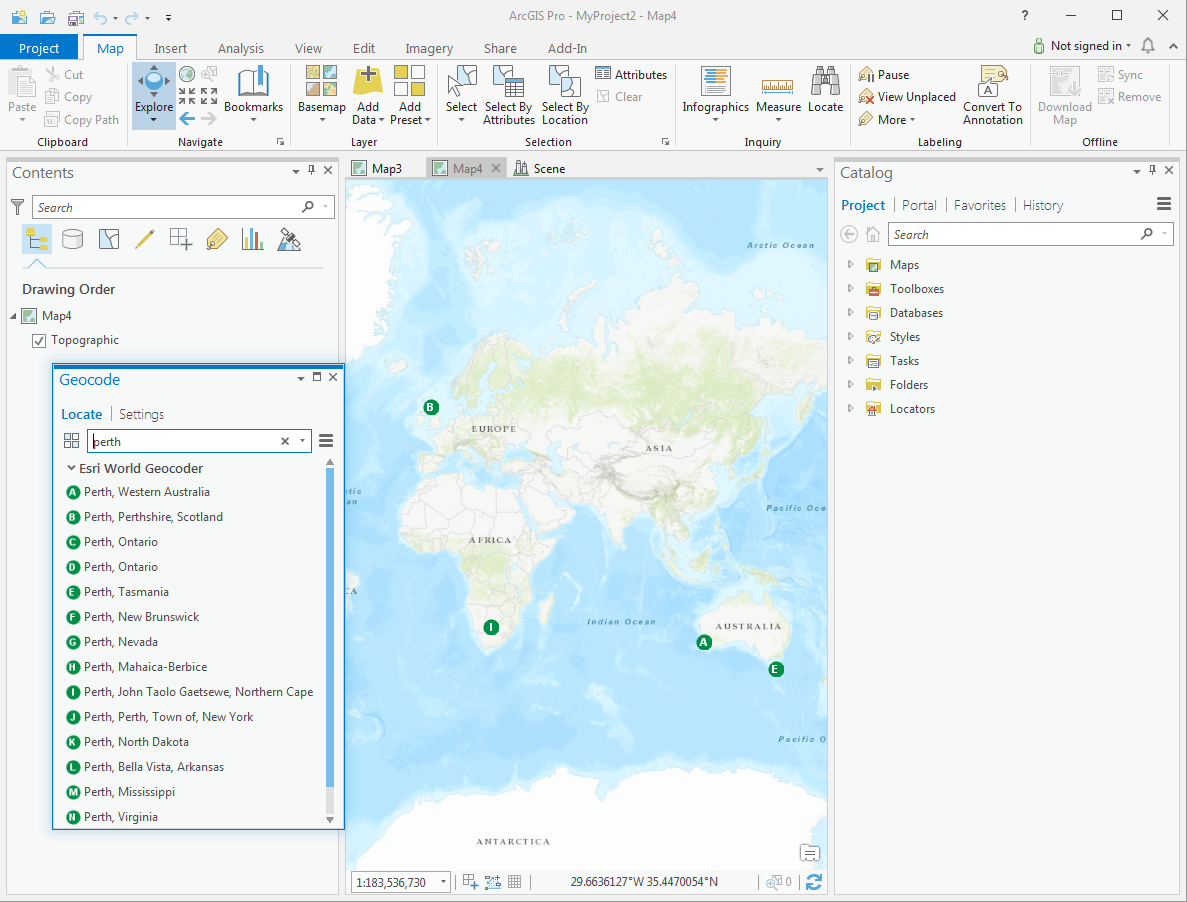Switch to the Analysis ribbon tab
This screenshot has width=1187, height=902.
pos(241,48)
